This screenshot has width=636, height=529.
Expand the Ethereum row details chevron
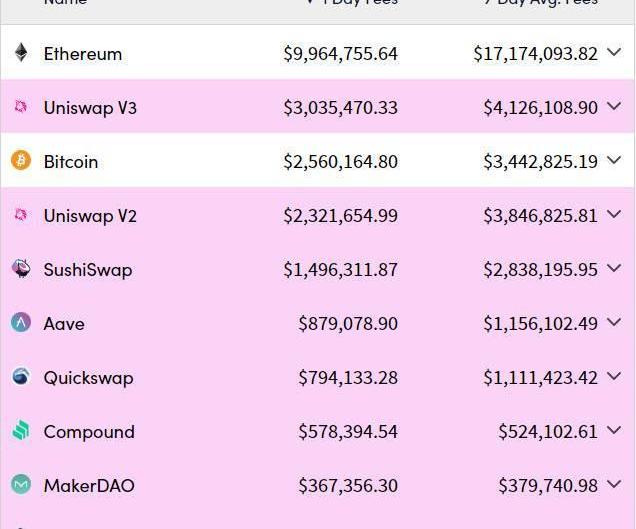(x=614, y=52)
